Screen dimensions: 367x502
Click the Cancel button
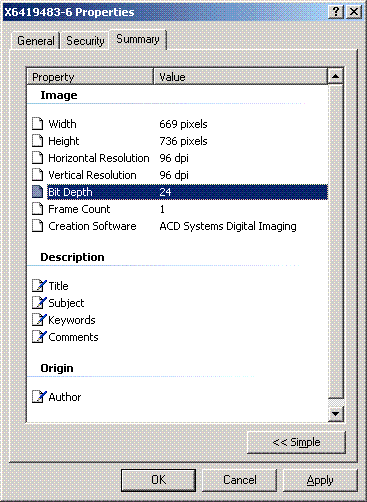(x=240, y=480)
